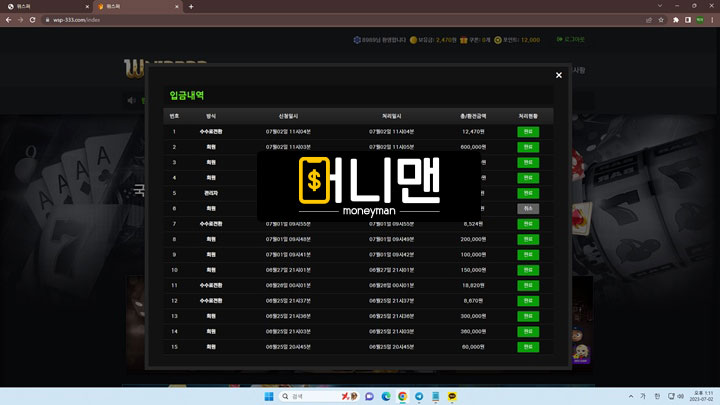This screenshot has width=720, height=405.
Task: Click the 60,000원 amount in row 15
Action: pos(473,347)
